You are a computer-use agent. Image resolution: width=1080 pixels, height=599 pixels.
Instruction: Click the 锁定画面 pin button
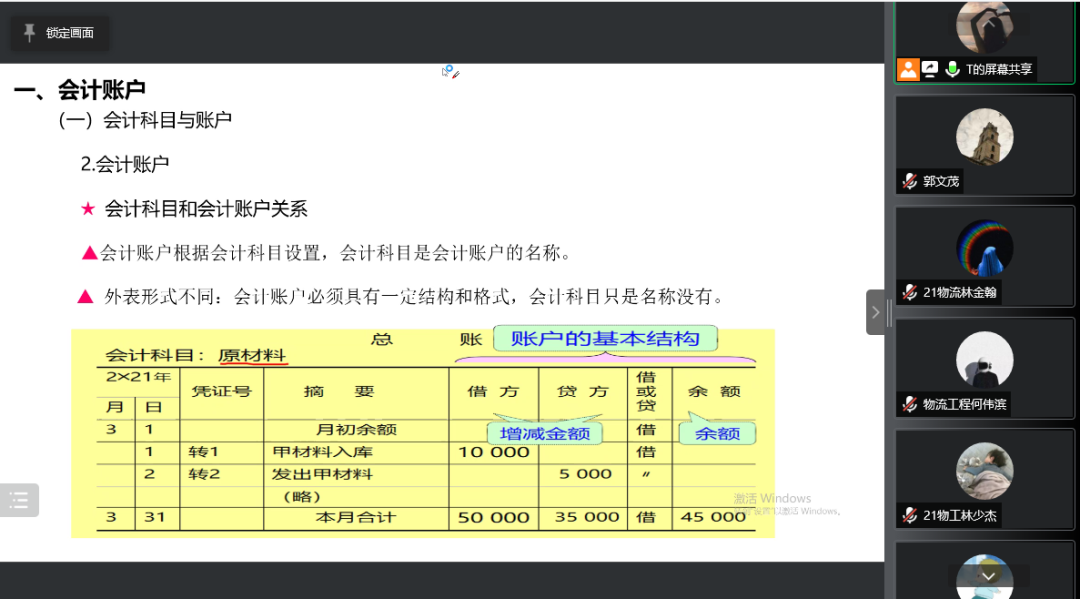pos(58,33)
